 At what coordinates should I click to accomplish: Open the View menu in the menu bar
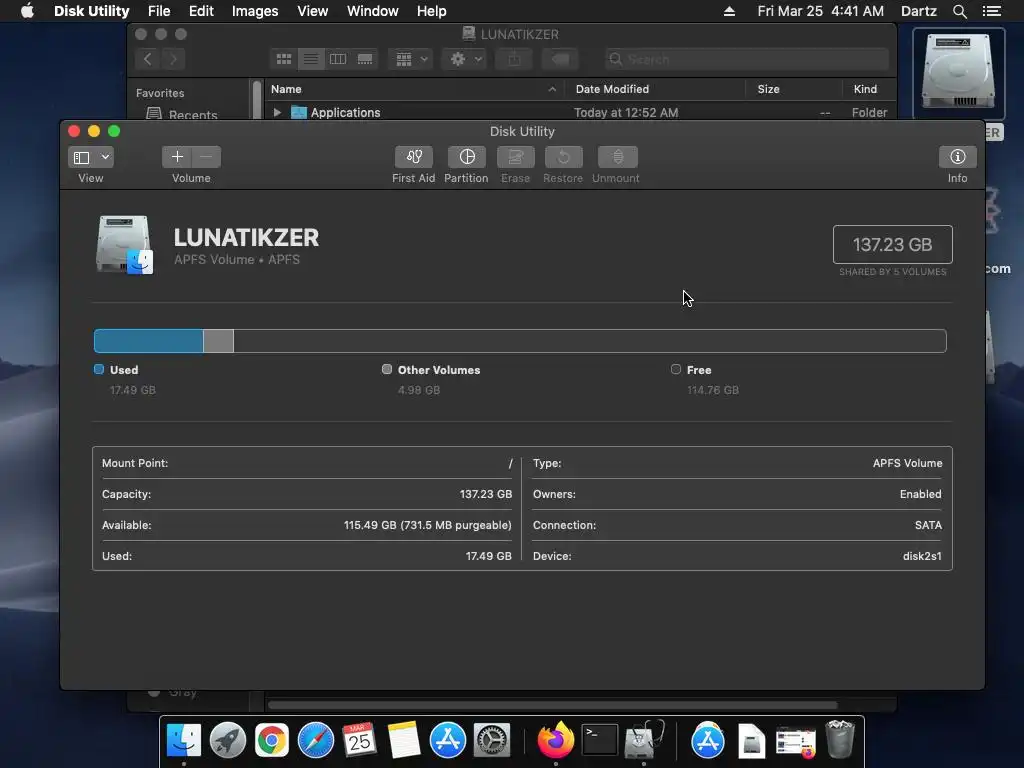click(x=312, y=11)
